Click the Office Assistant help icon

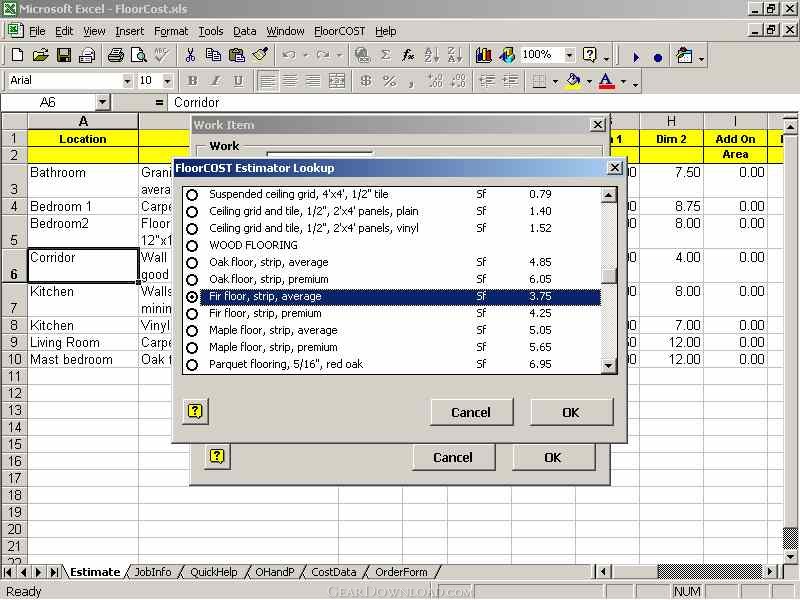[x=590, y=55]
